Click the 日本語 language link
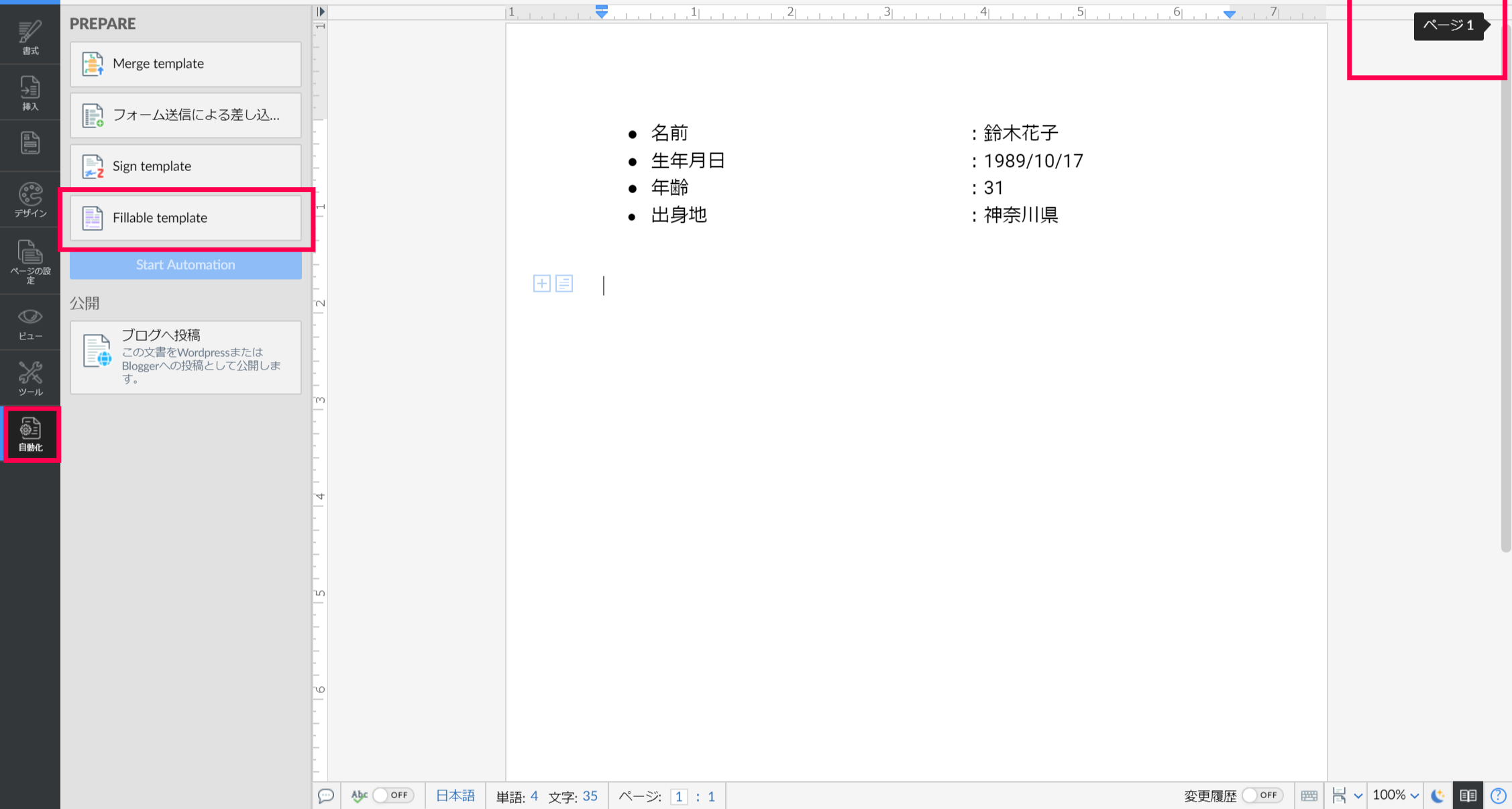The image size is (1512, 809). point(455,796)
